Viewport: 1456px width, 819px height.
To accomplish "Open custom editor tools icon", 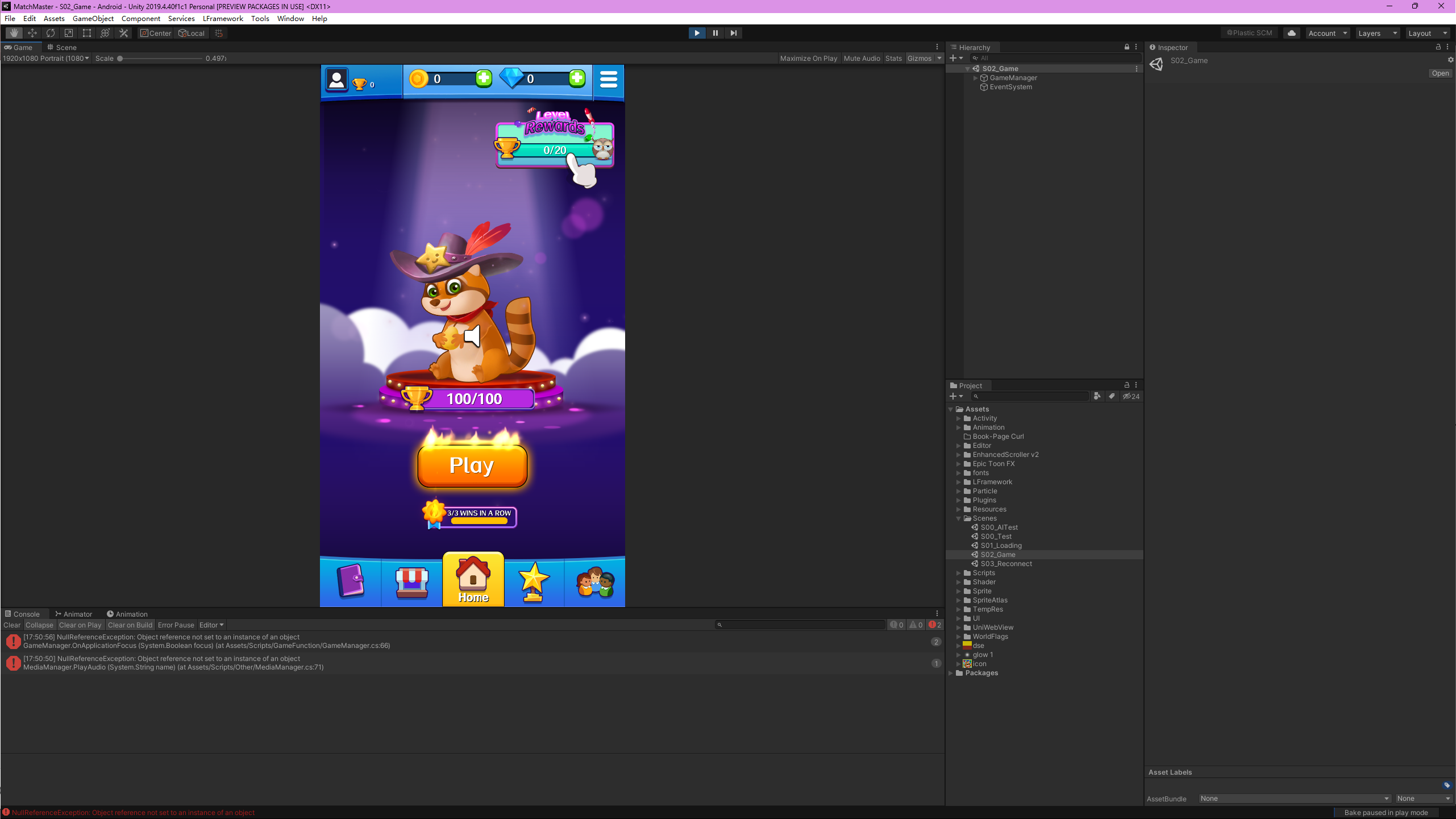I will pos(123,33).
